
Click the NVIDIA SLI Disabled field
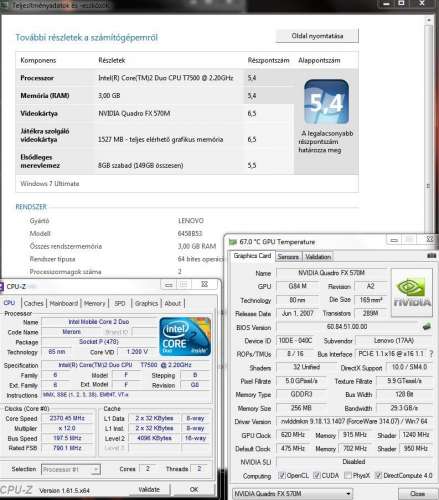pyautogui.click(x=354, y=462)
